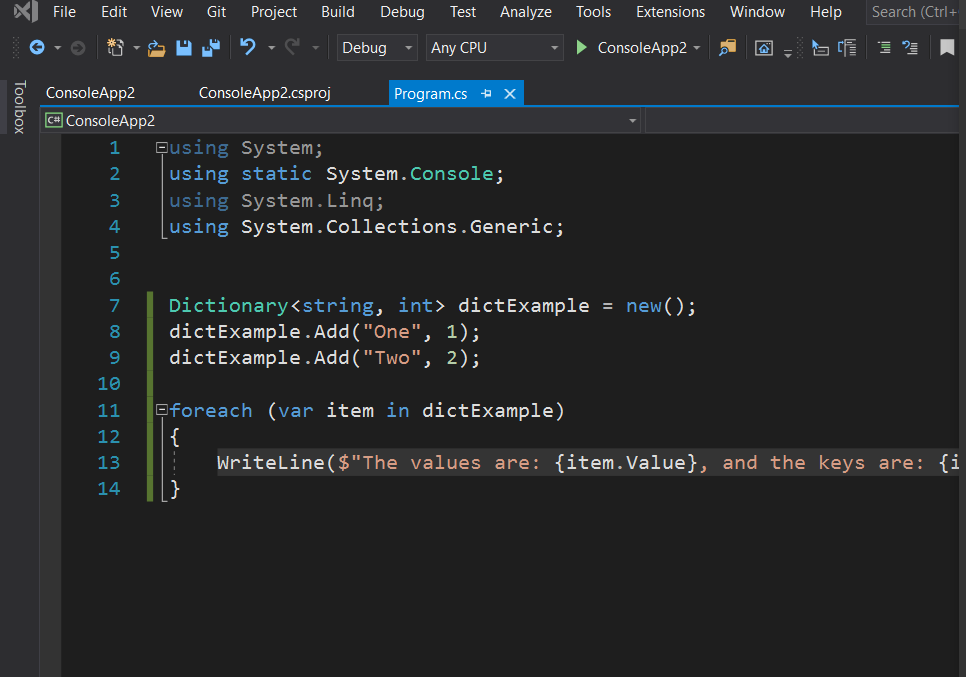
Task: Save all open files
Action: [212, 47]
